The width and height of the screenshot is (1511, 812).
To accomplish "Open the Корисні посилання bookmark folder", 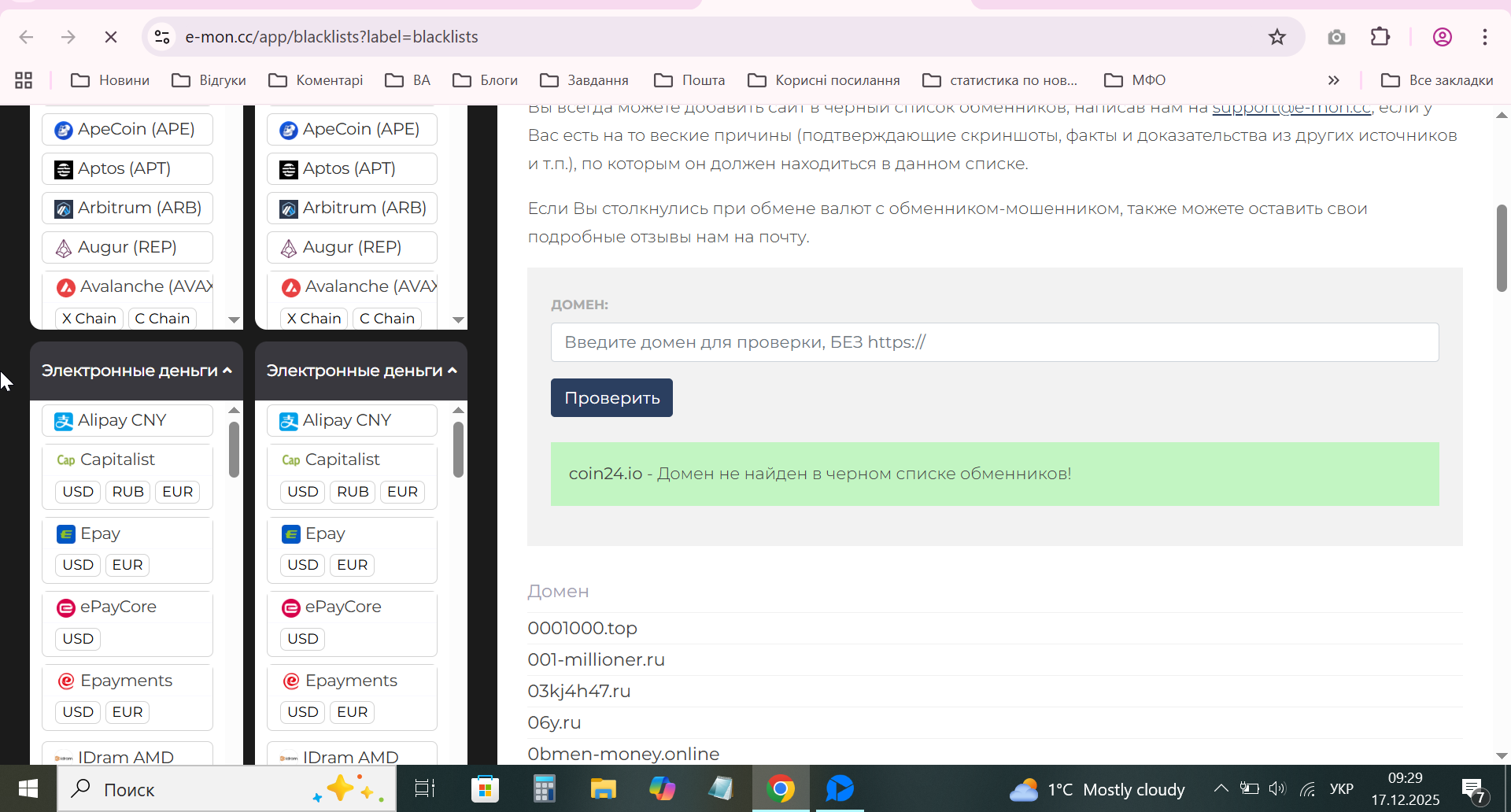I will pos(823,80).
